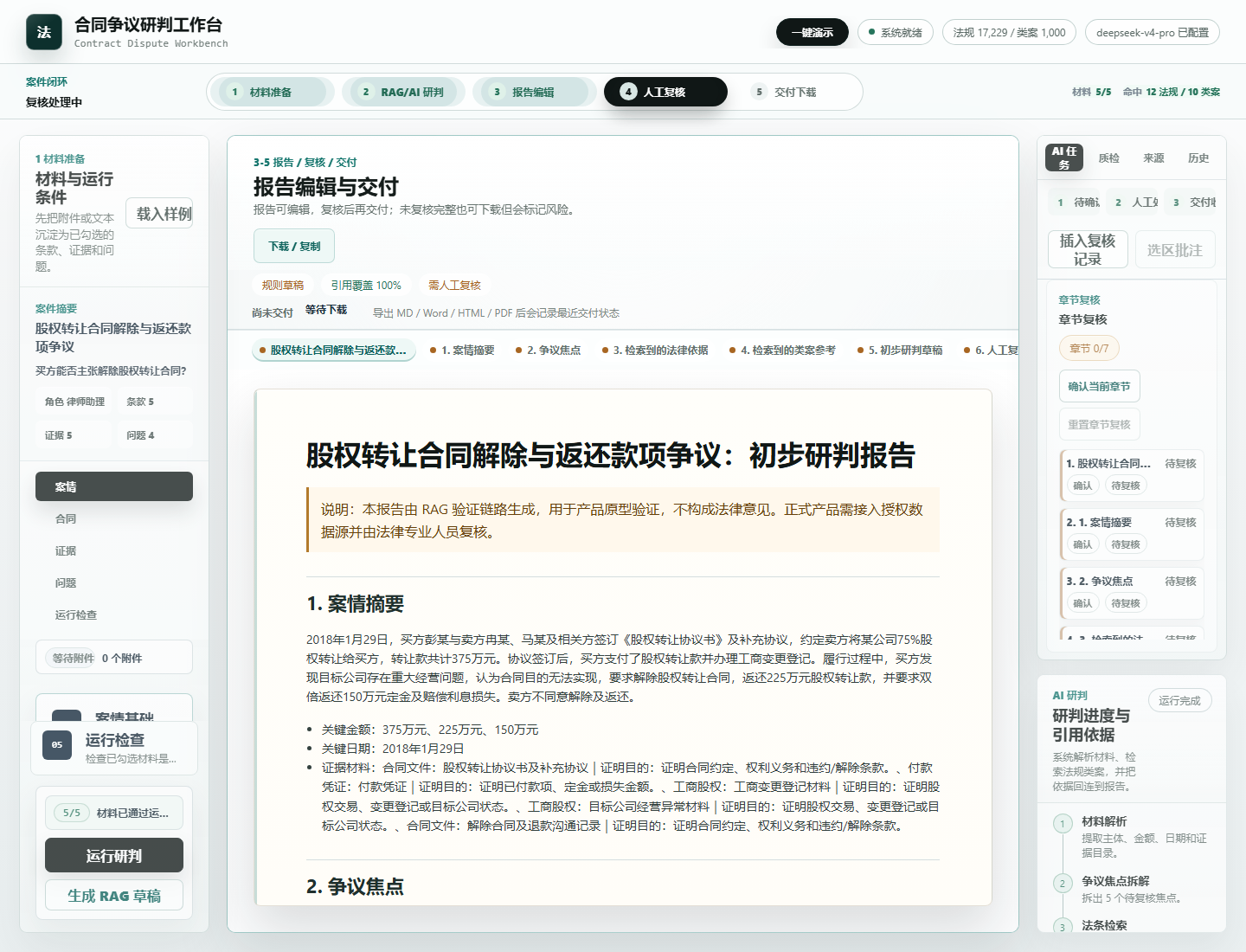Jump to section tab 3. 检索到的法律依据
Viewport: 1246px width, 952px height.
655,350
